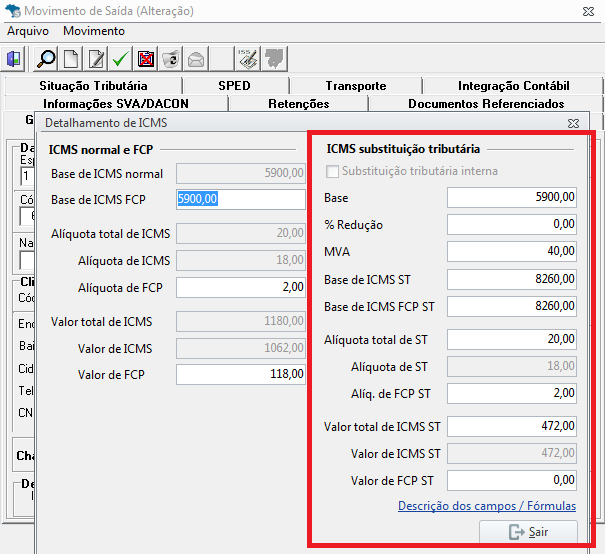605x554 pixels.
Task: Click the magnifying glass search icon
Action: tap(46, 59)
